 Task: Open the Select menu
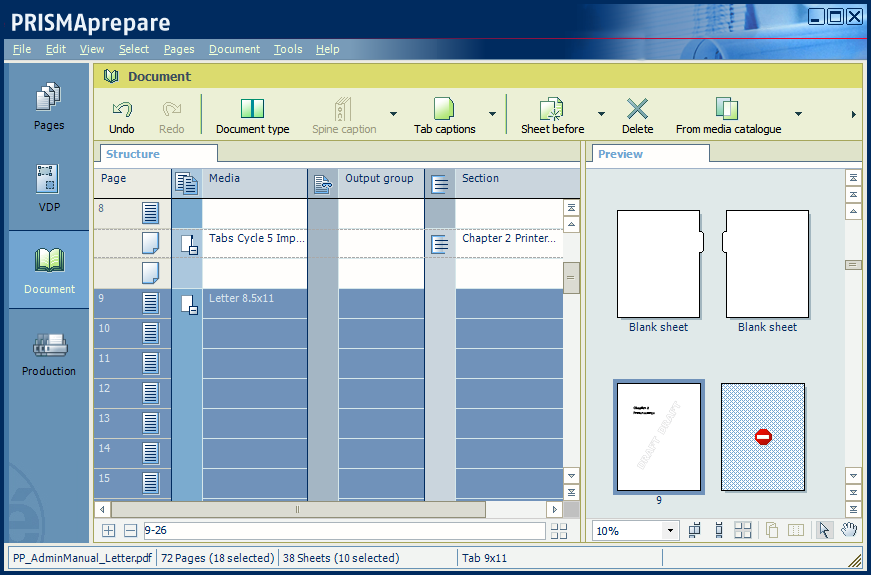pyautogui.click(x=134, y=49)
